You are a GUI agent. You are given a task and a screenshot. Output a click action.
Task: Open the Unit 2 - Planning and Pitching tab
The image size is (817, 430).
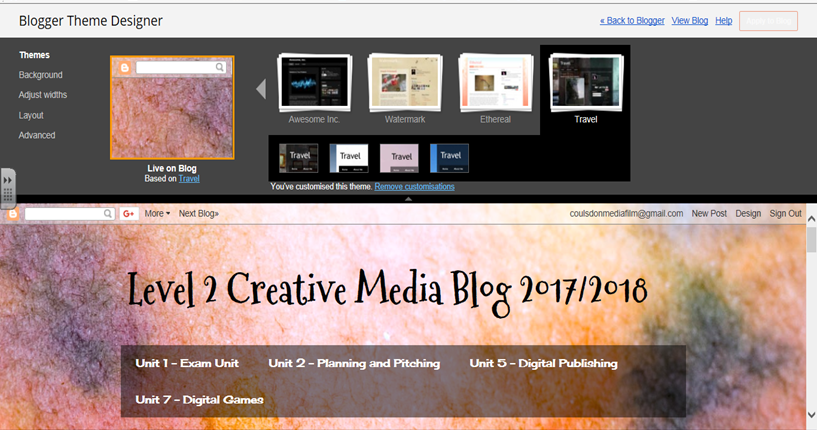coord(354,363)
